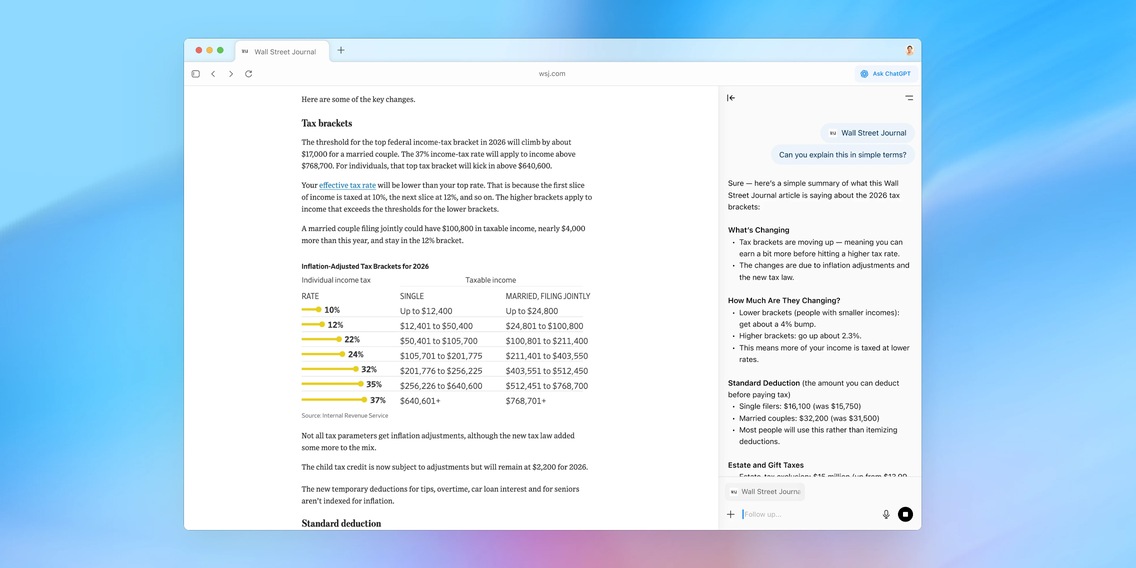Open a new tab with the plus button

(x=341, y=50)
